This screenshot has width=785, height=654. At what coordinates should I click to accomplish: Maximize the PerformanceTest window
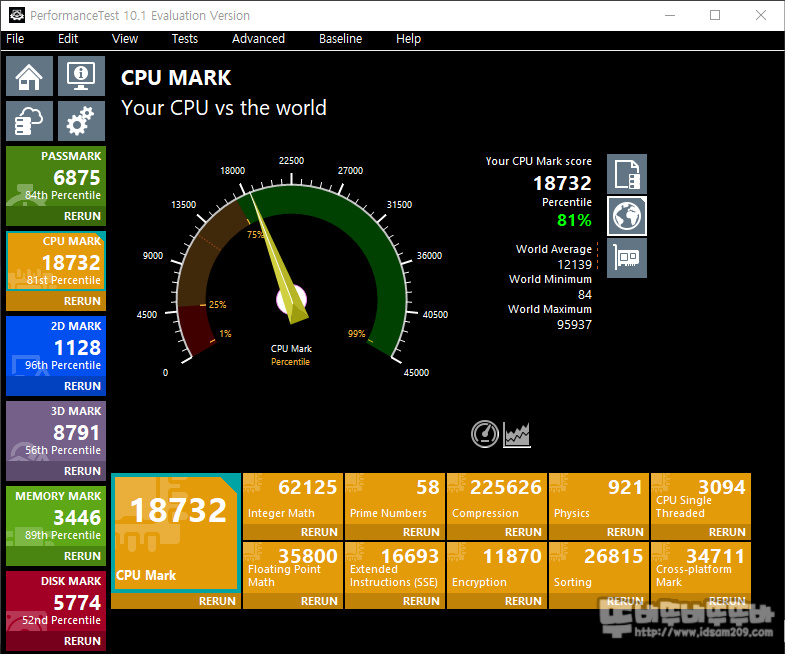coord(715,15)
